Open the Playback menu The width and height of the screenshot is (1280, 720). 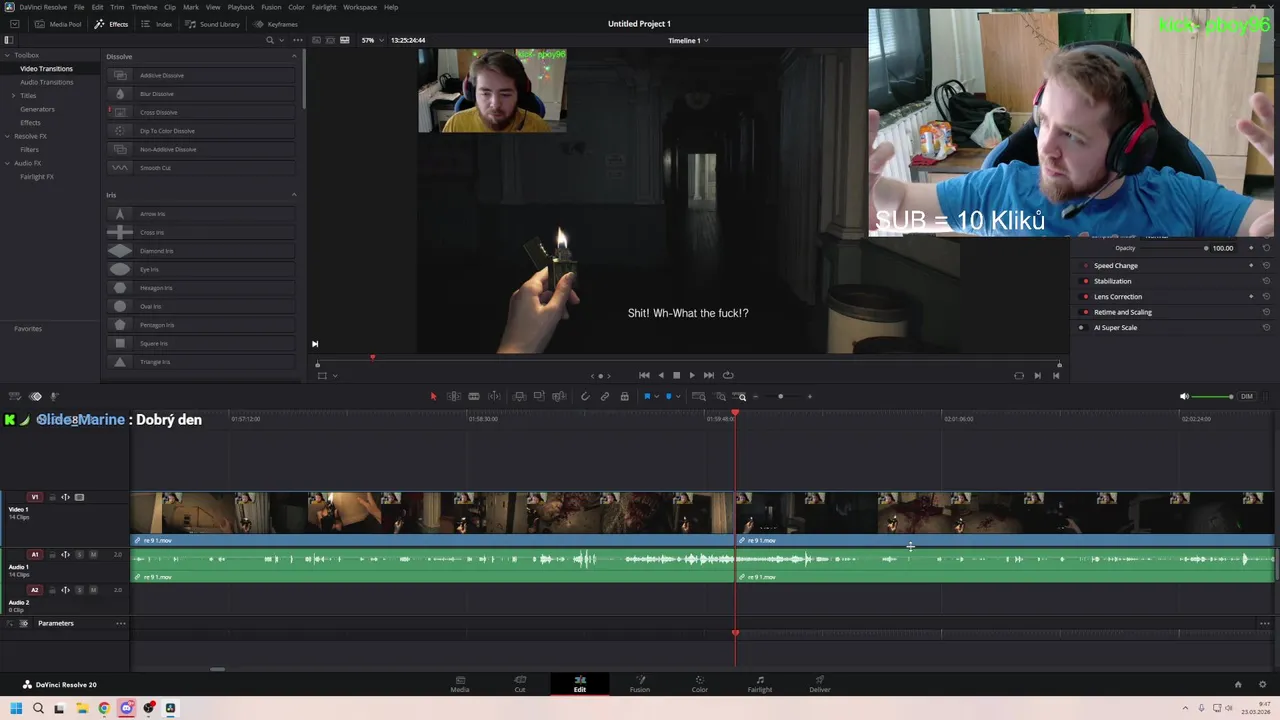pyautogui.click(x=241, y=7)
